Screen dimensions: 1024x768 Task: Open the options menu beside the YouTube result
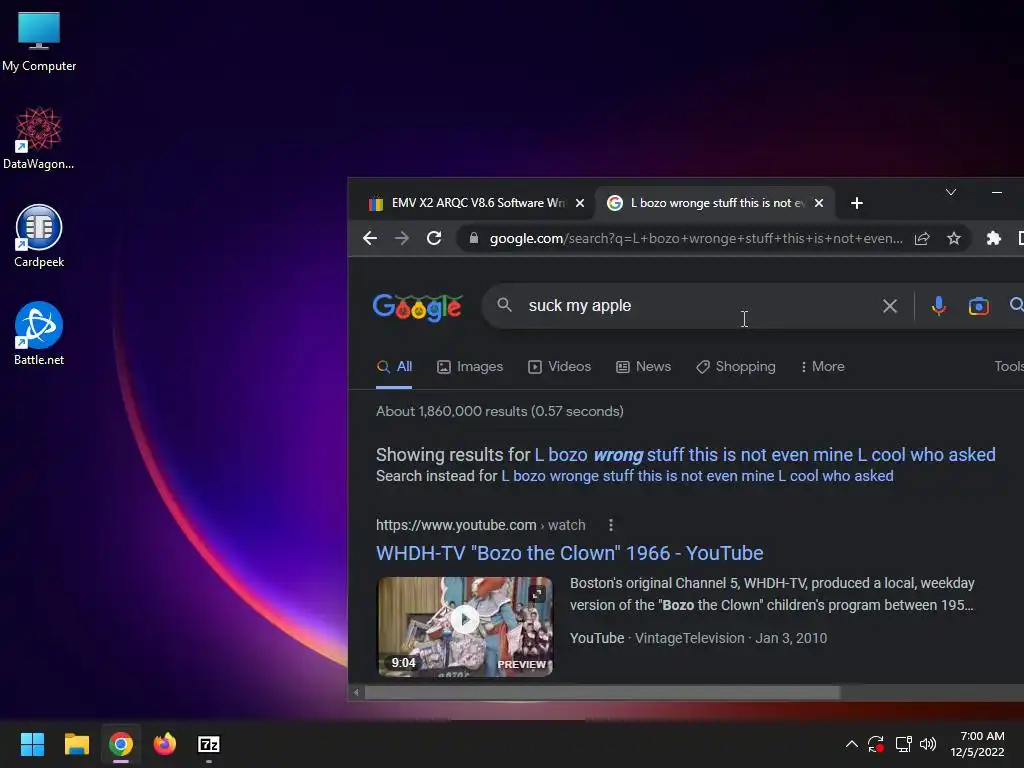pyautogui.click(x=611, y=525)
